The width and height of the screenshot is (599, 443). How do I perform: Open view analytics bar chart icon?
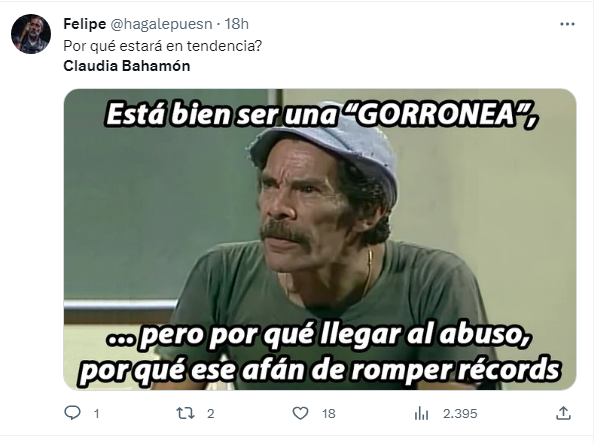tap(421, 414)
